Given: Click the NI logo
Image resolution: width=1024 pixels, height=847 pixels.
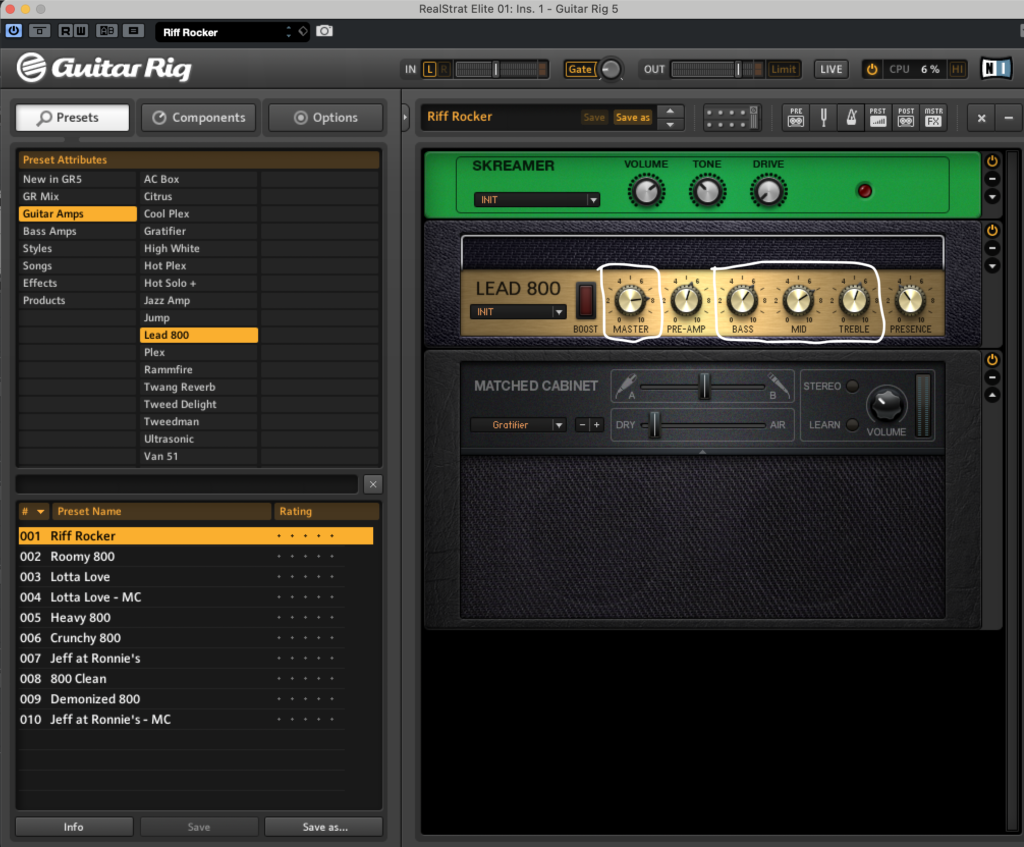Looking at the screenshot, I should (996, 69).
